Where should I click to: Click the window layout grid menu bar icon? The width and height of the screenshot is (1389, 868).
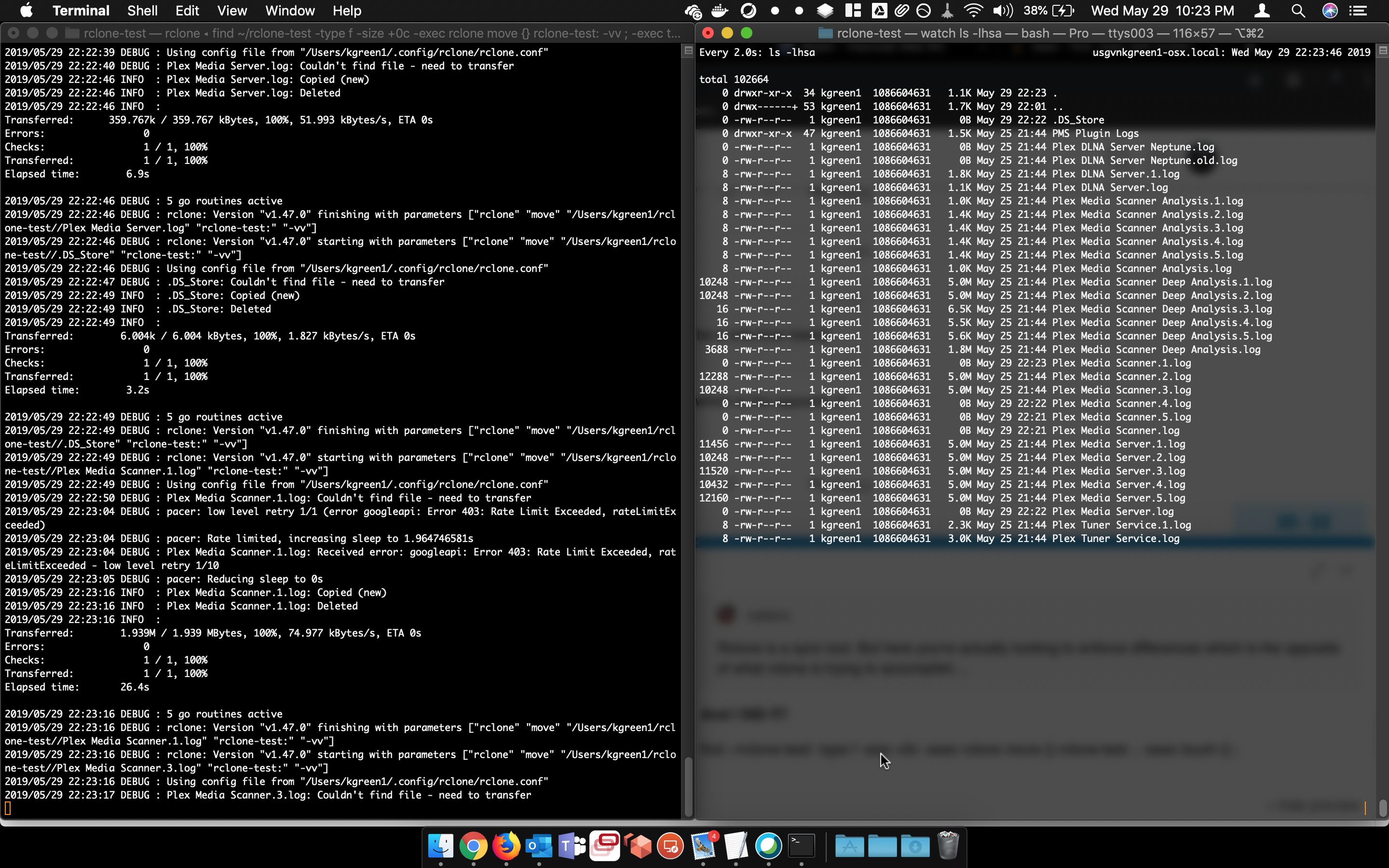(853, 10)
